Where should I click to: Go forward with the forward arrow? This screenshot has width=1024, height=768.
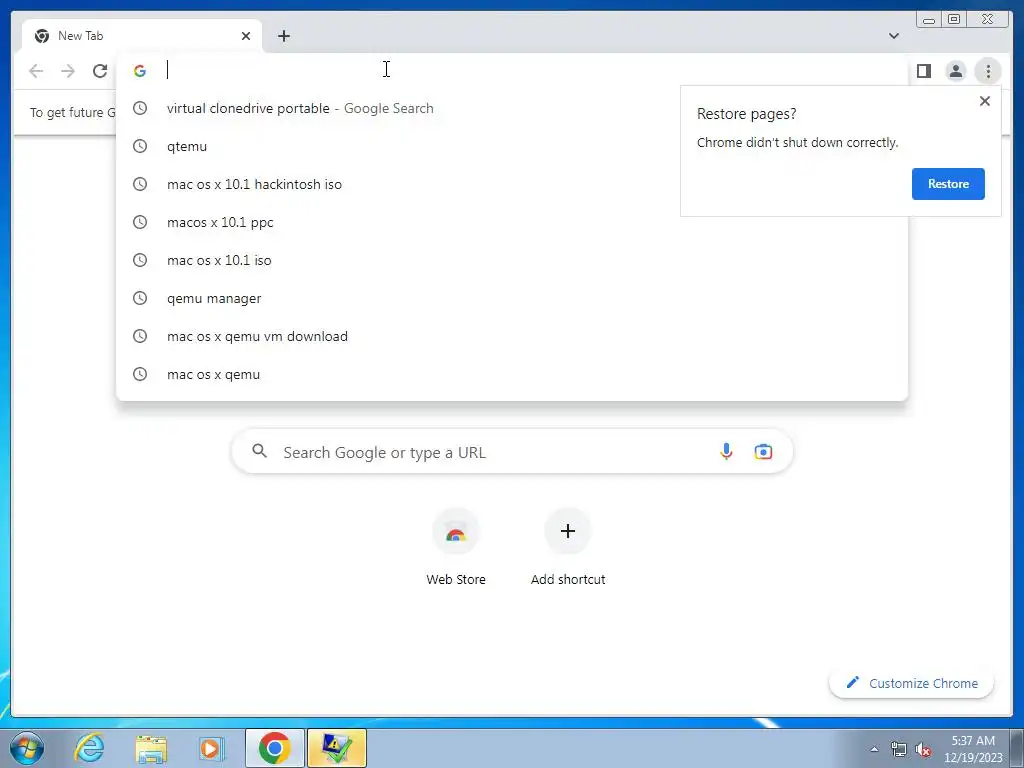point(68,71)
